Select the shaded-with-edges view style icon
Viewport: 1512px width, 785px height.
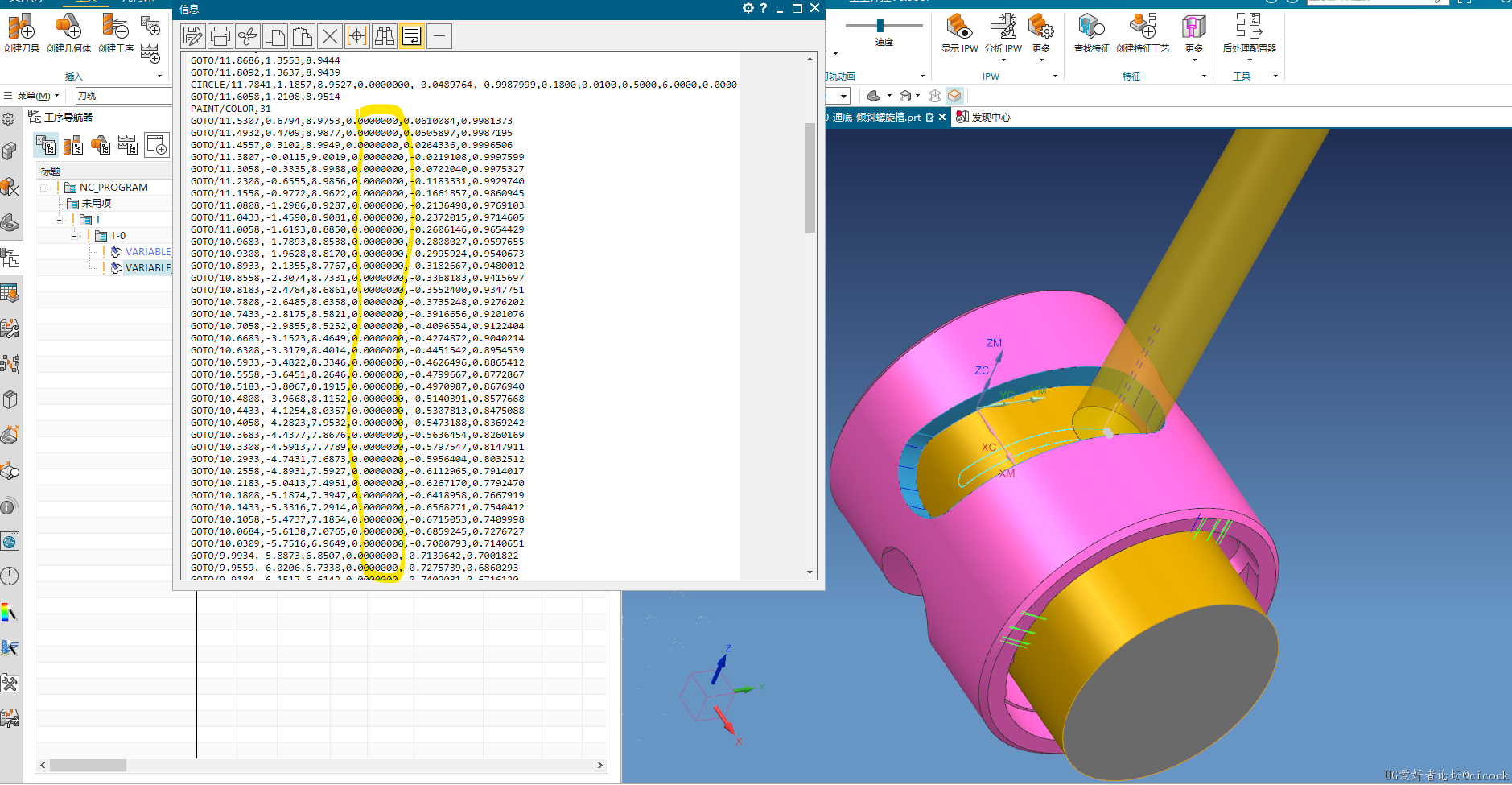954,96
